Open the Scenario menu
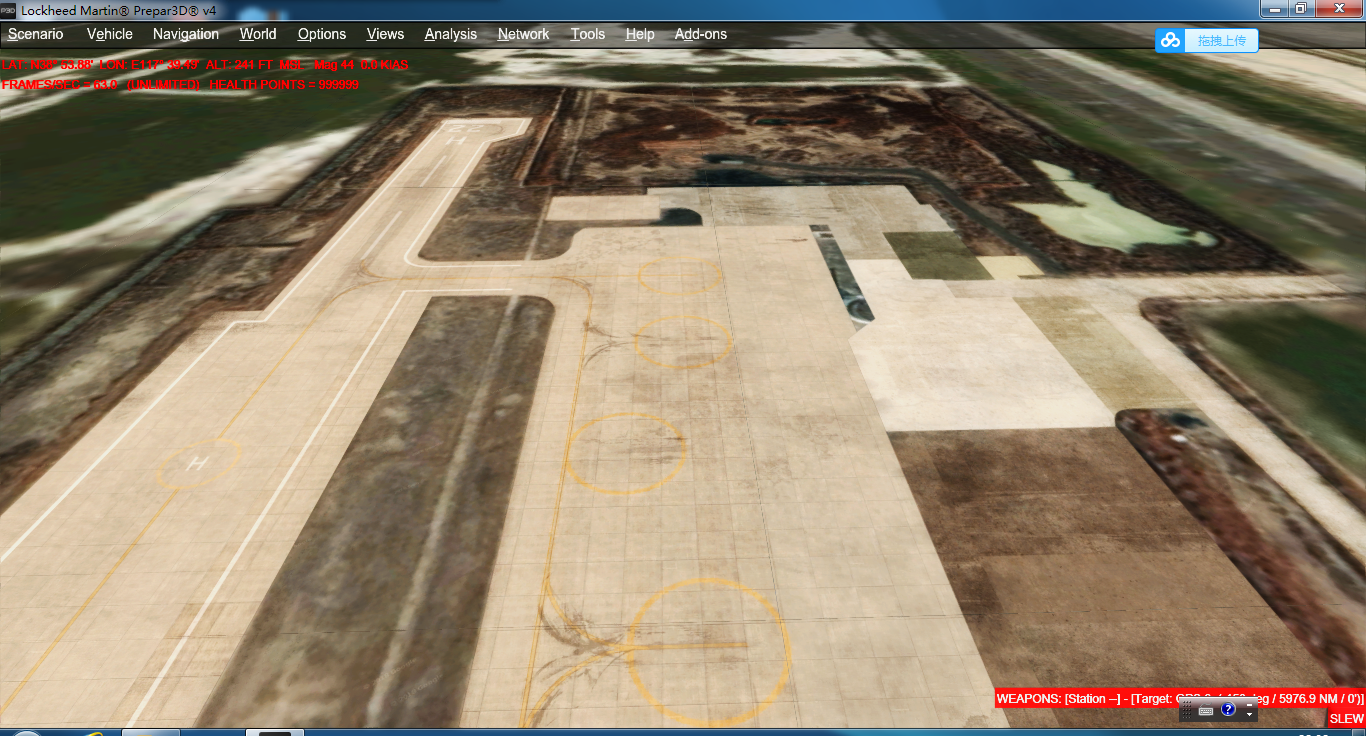The height and width of the screenshot is (736, 1366). click(x=36, y=34)
